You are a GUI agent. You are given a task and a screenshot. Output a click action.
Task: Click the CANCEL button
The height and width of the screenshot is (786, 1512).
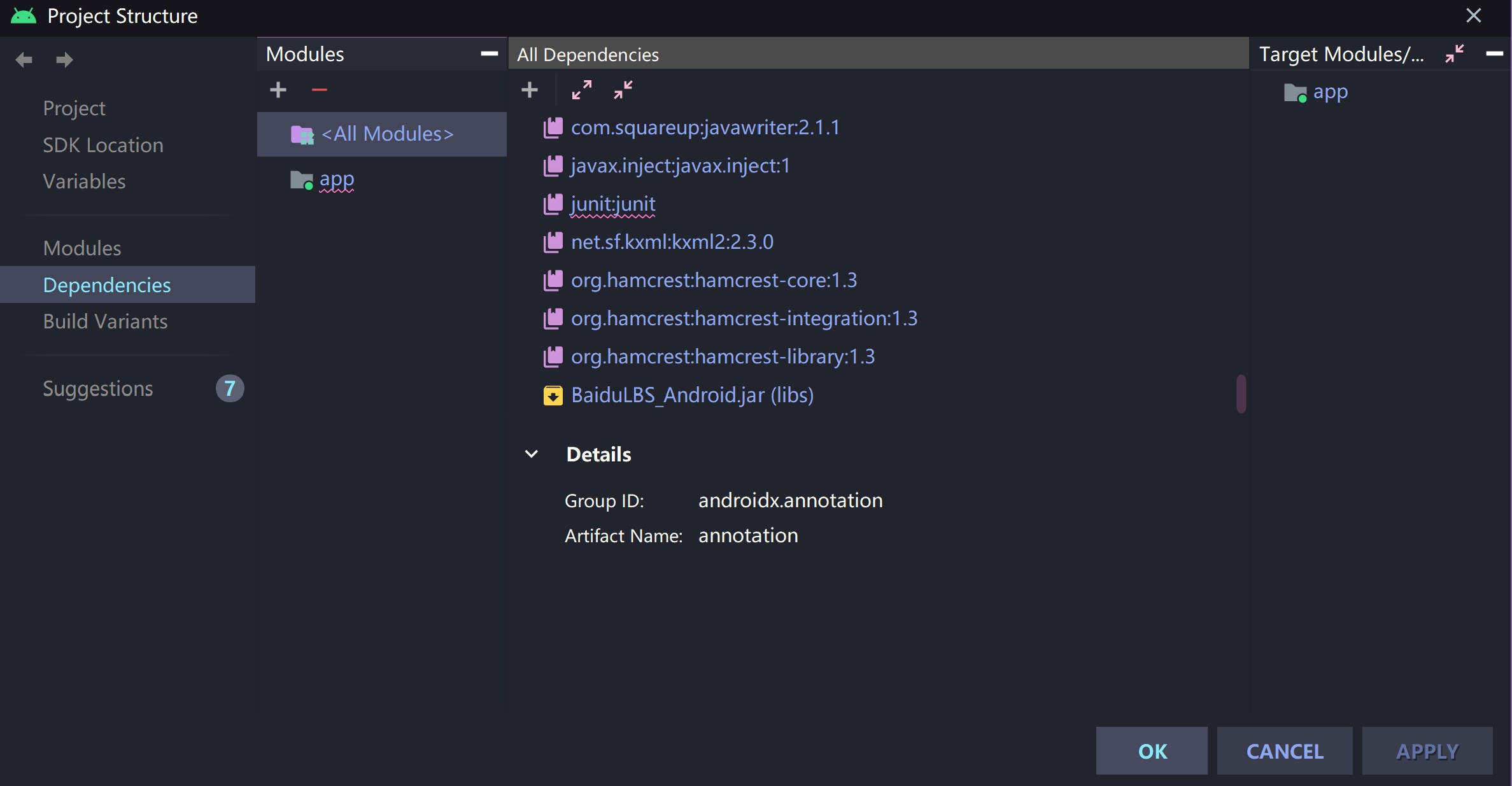1284,751
